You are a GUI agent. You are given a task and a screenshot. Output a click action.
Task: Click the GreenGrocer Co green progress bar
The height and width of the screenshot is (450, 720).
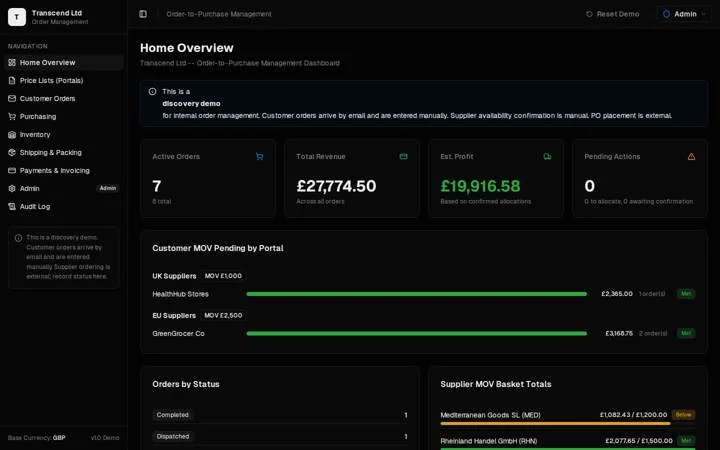[416, 333]
